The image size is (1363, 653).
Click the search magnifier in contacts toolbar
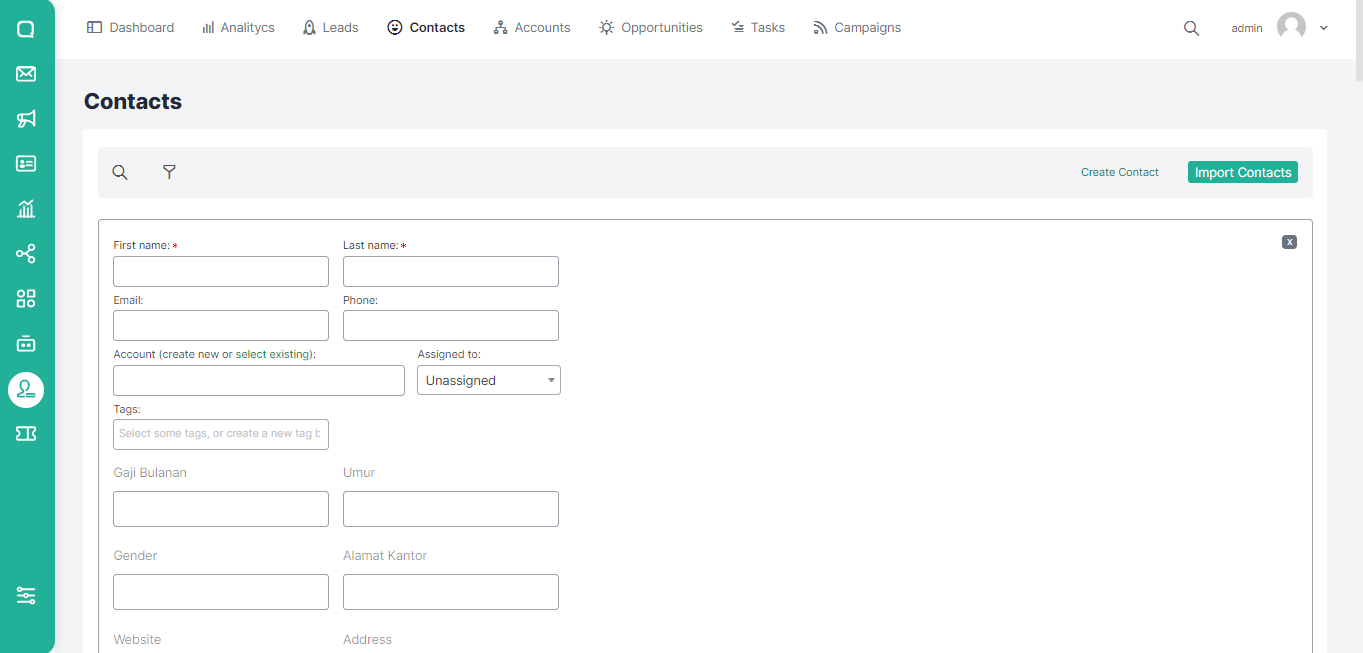[x=120, y=172]
